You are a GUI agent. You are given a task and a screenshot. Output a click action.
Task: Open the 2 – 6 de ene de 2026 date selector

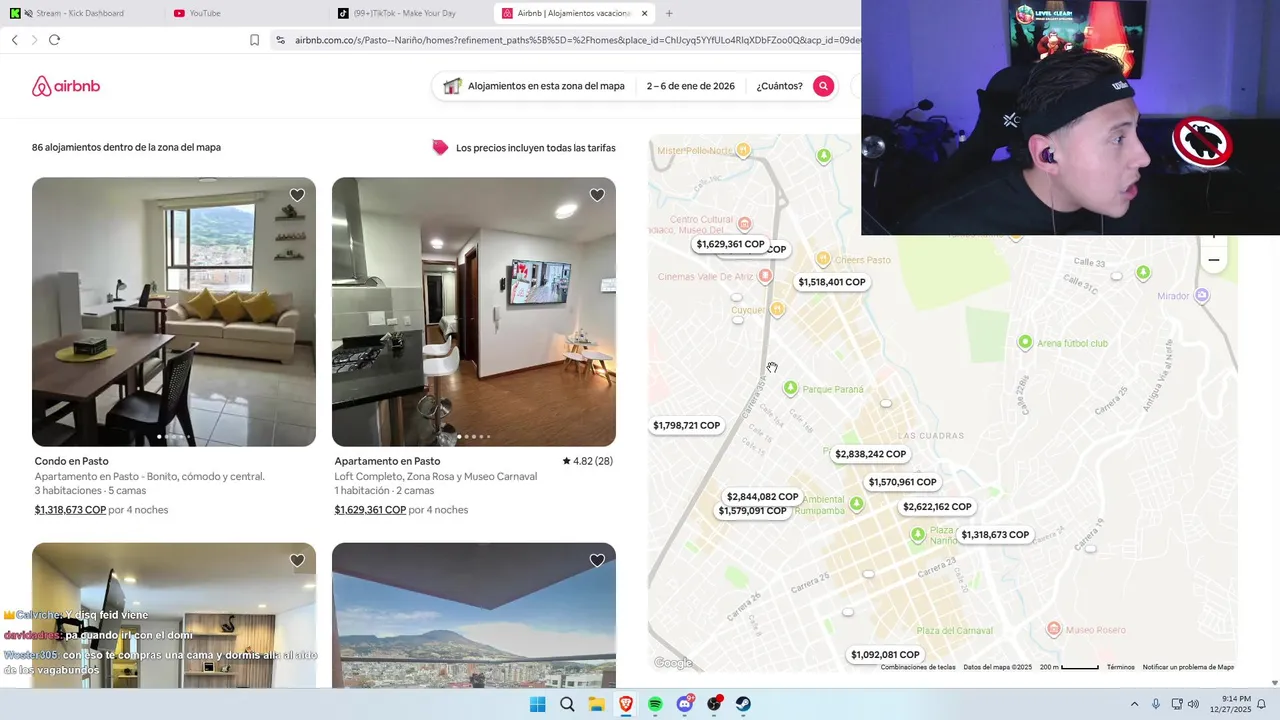(x=690, y=86)
